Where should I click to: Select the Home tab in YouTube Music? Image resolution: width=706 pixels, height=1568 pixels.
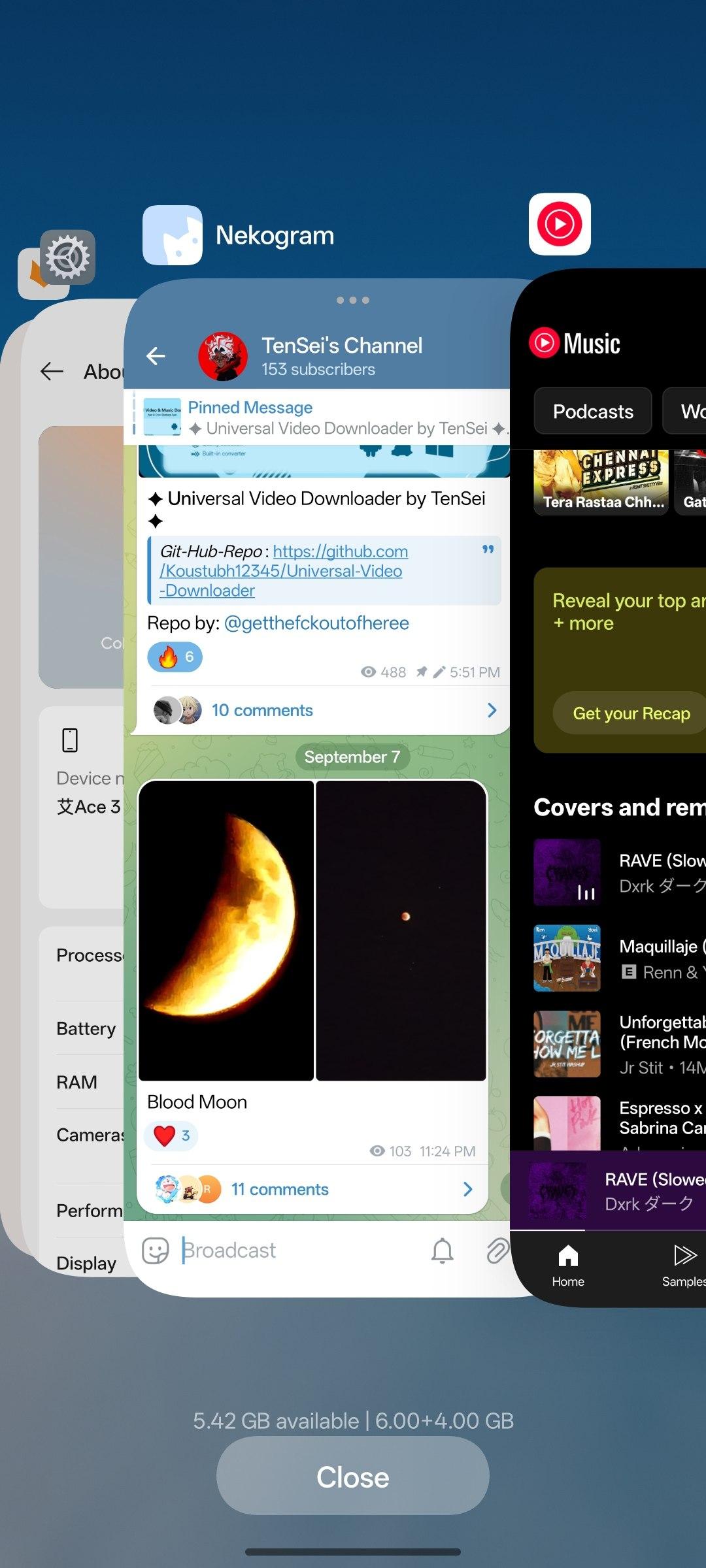click(568, 1266)
